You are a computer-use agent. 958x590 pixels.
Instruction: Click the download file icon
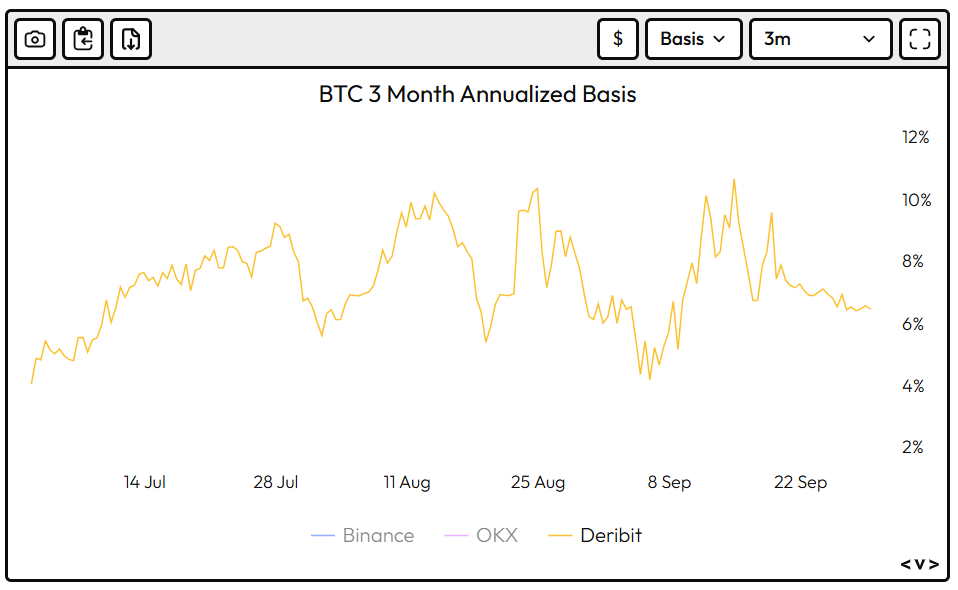tap(131, 39)
